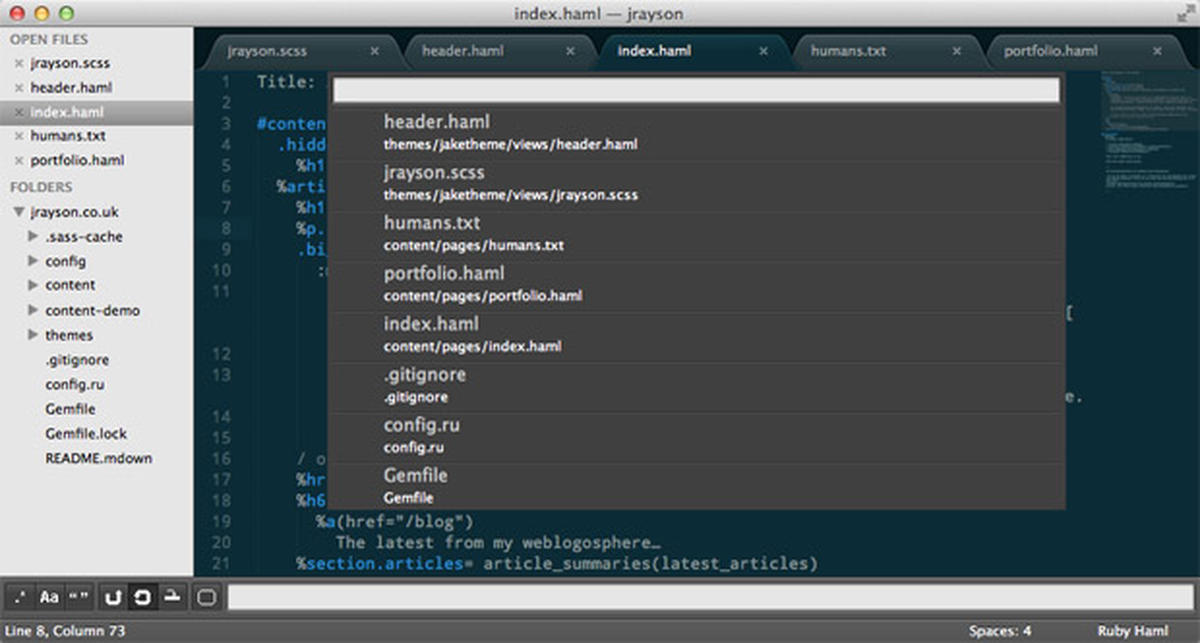Viewport: 1200px width, 643px height.
Task: Close humans.txt via sidebar x icon
Action: tap(19, 136)
